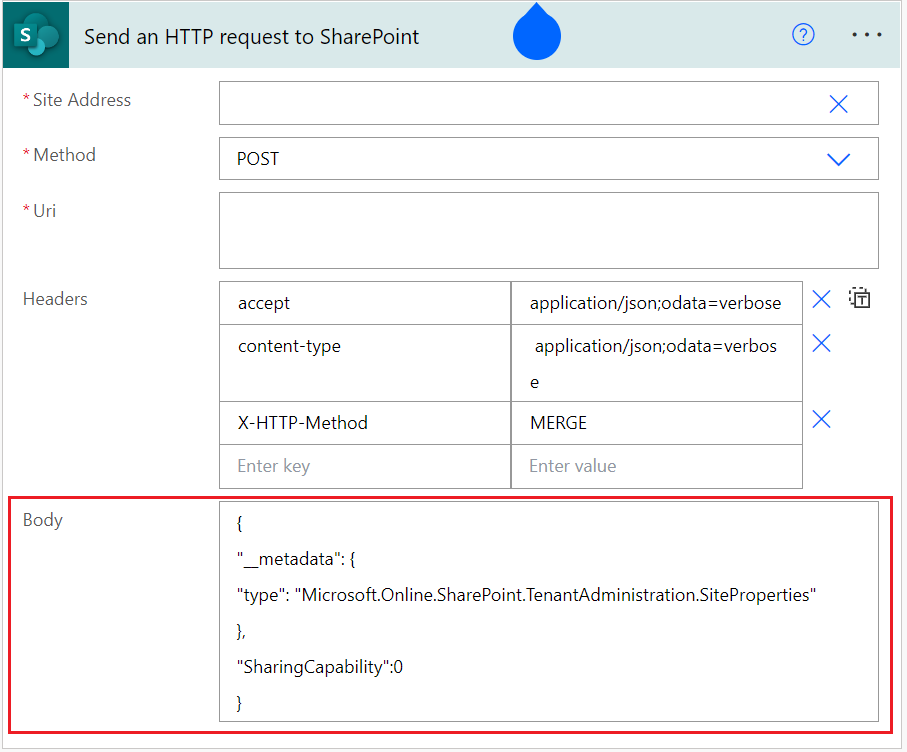Expand the Method dropdown arrow

pos(838,159)
